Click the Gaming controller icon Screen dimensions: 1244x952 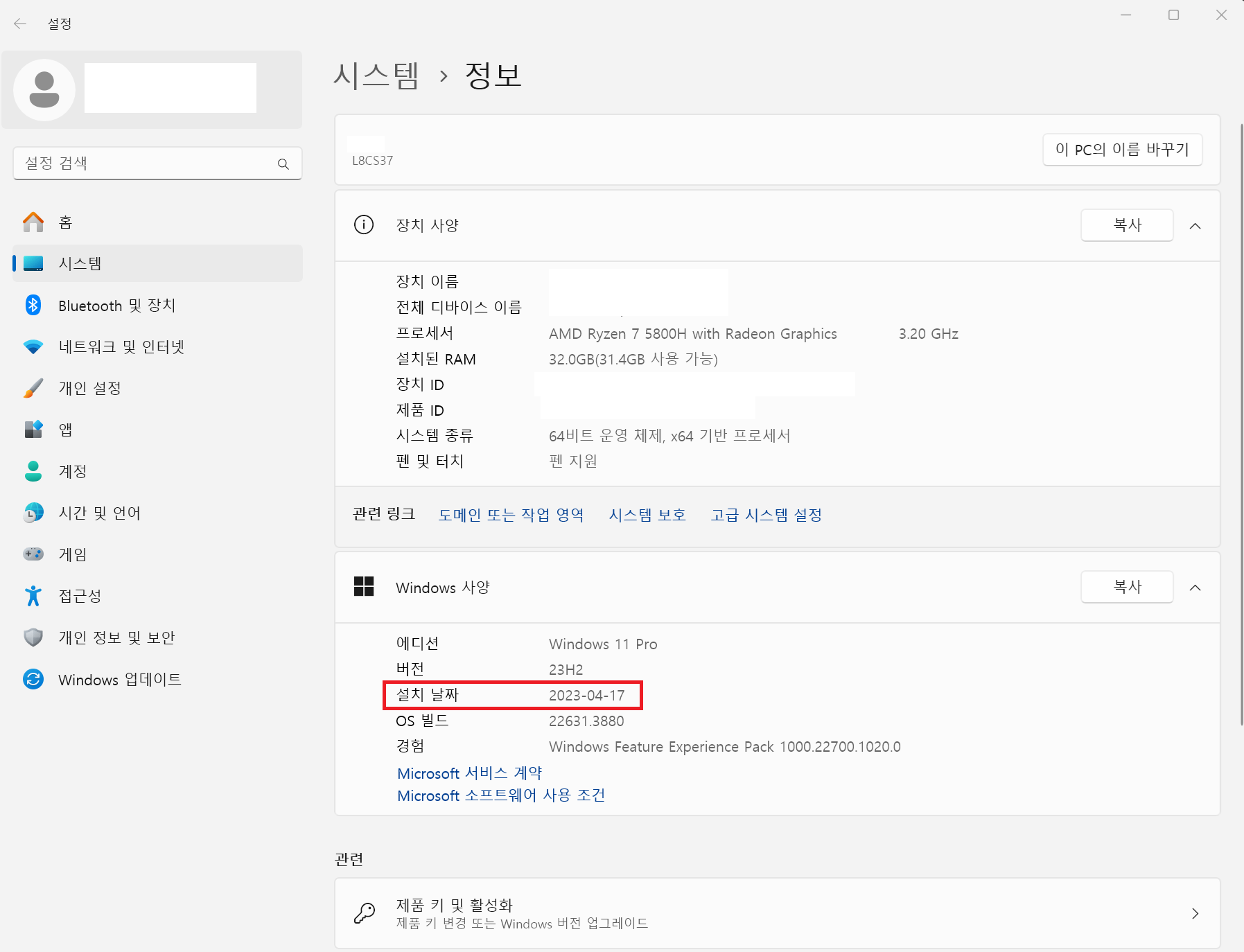(33, 554)
